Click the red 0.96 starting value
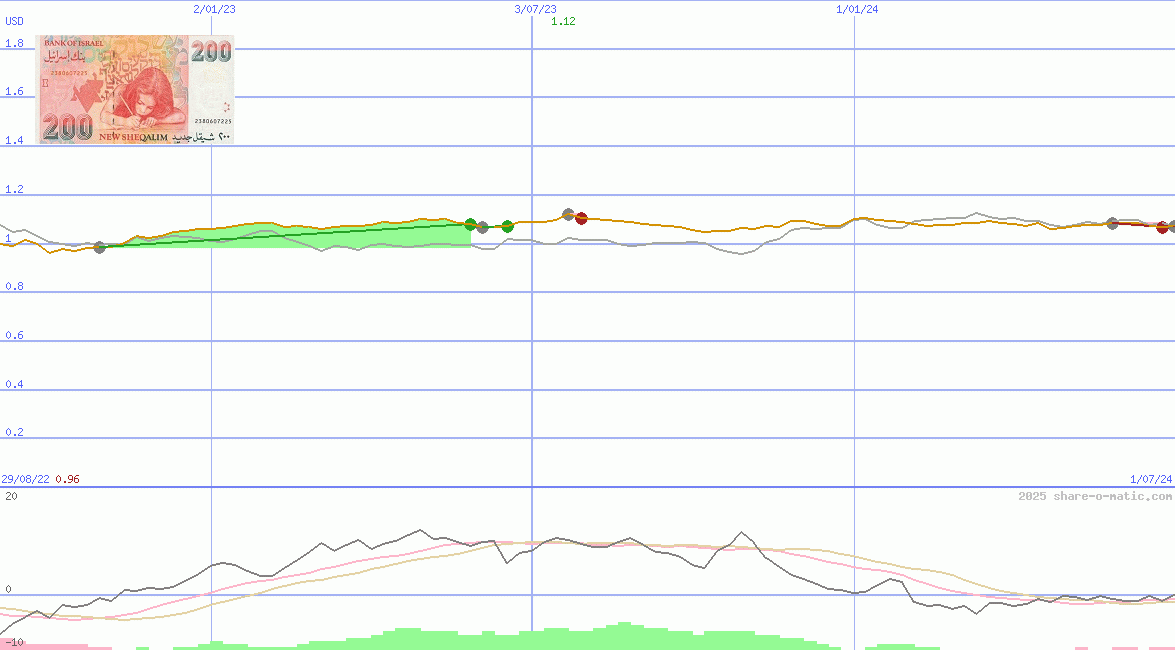The height and width of the screenshot is (650, 1175). point(67,479)
